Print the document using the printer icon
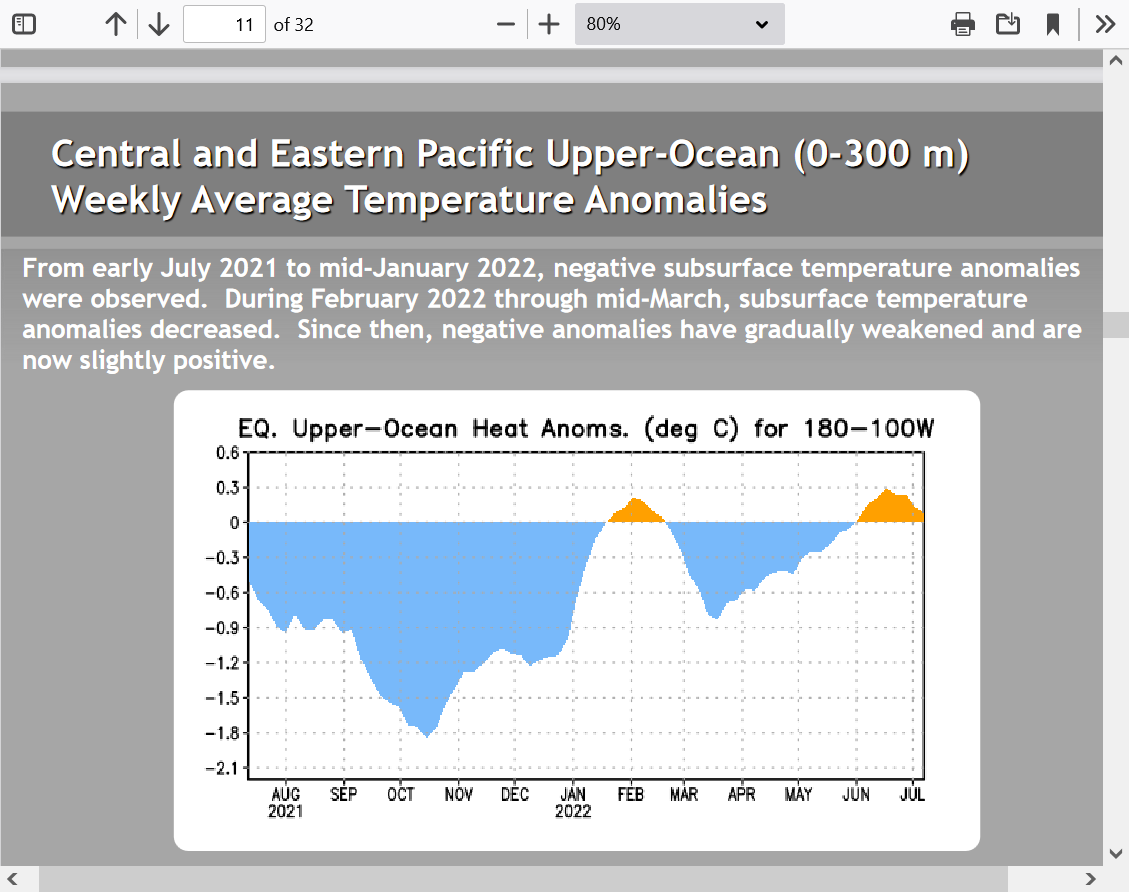Viewport: 1129px width, 892px height. click(x=962, y=24)
